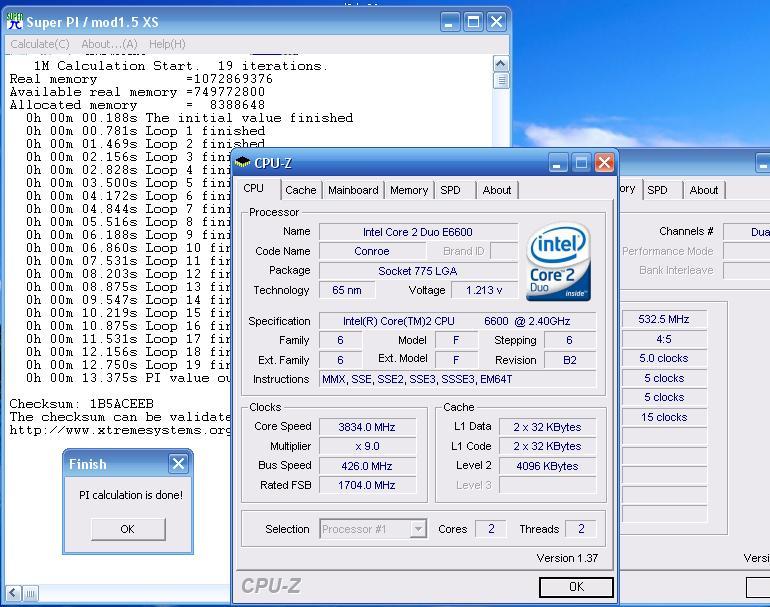770x607 pixels.
Task: Click the PI calculation is done! message
Action: click(x=131, y=495)
